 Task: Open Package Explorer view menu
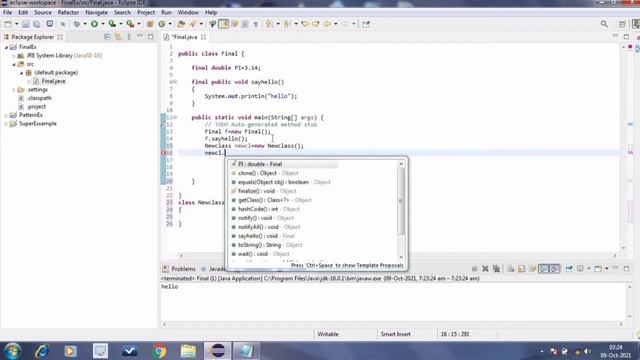coord(129,37)
